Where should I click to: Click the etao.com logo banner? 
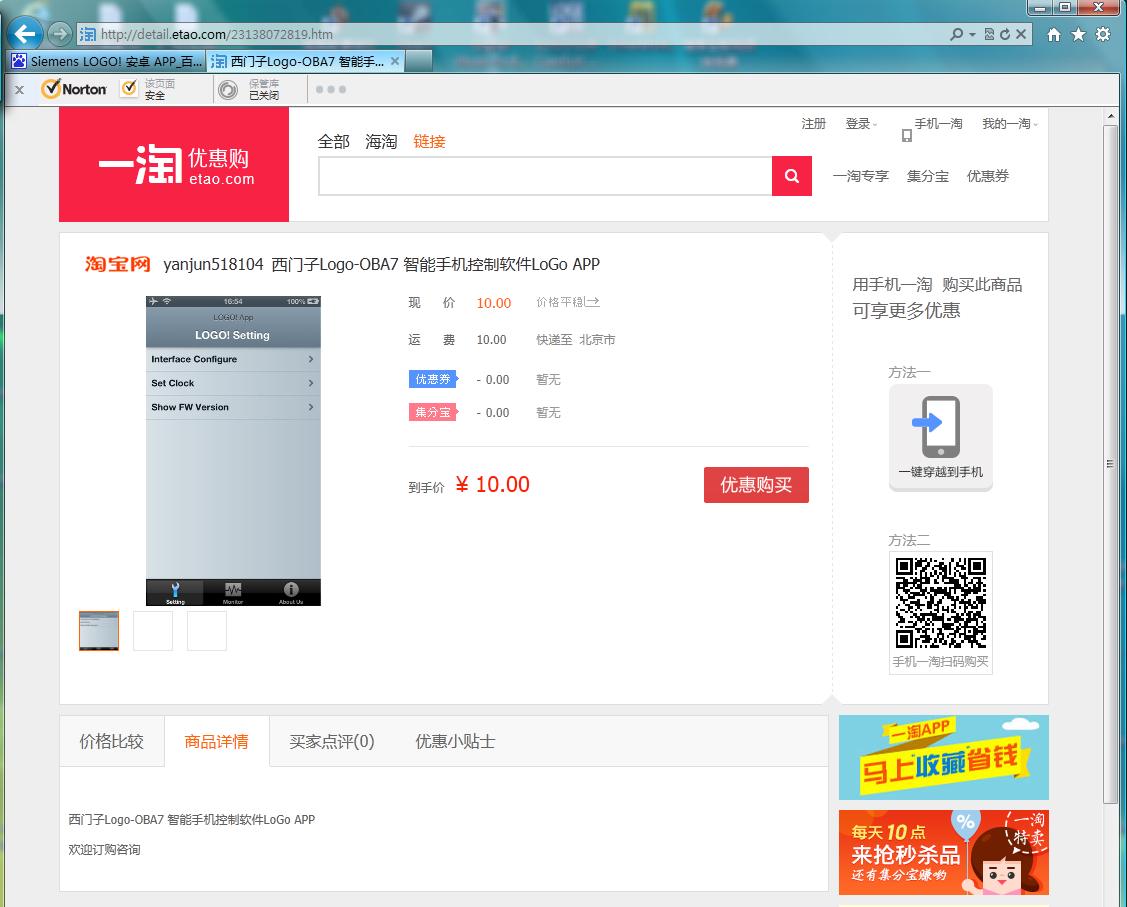coord(174,165)
